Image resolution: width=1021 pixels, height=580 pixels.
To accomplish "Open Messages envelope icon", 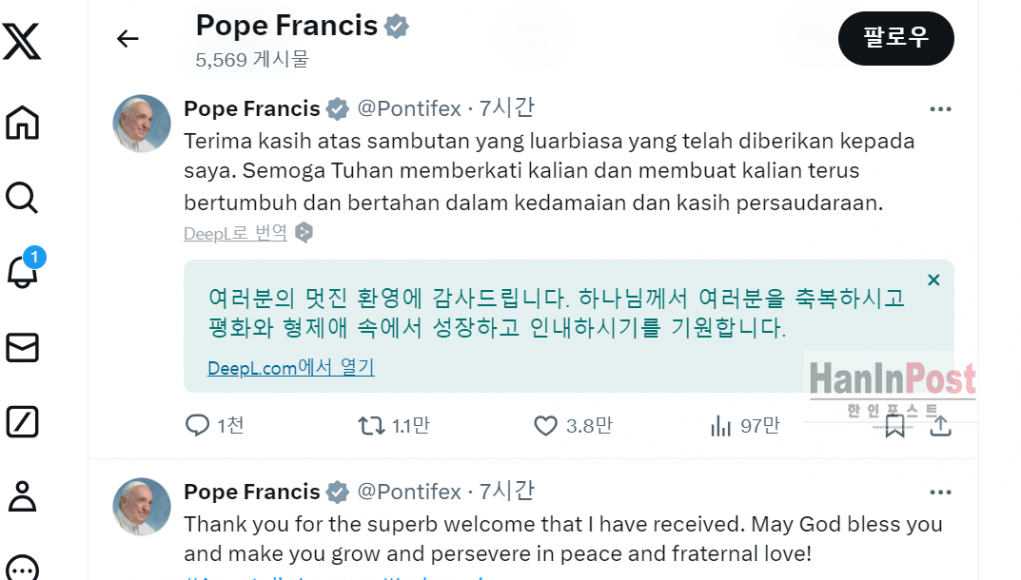I will 22,347.
